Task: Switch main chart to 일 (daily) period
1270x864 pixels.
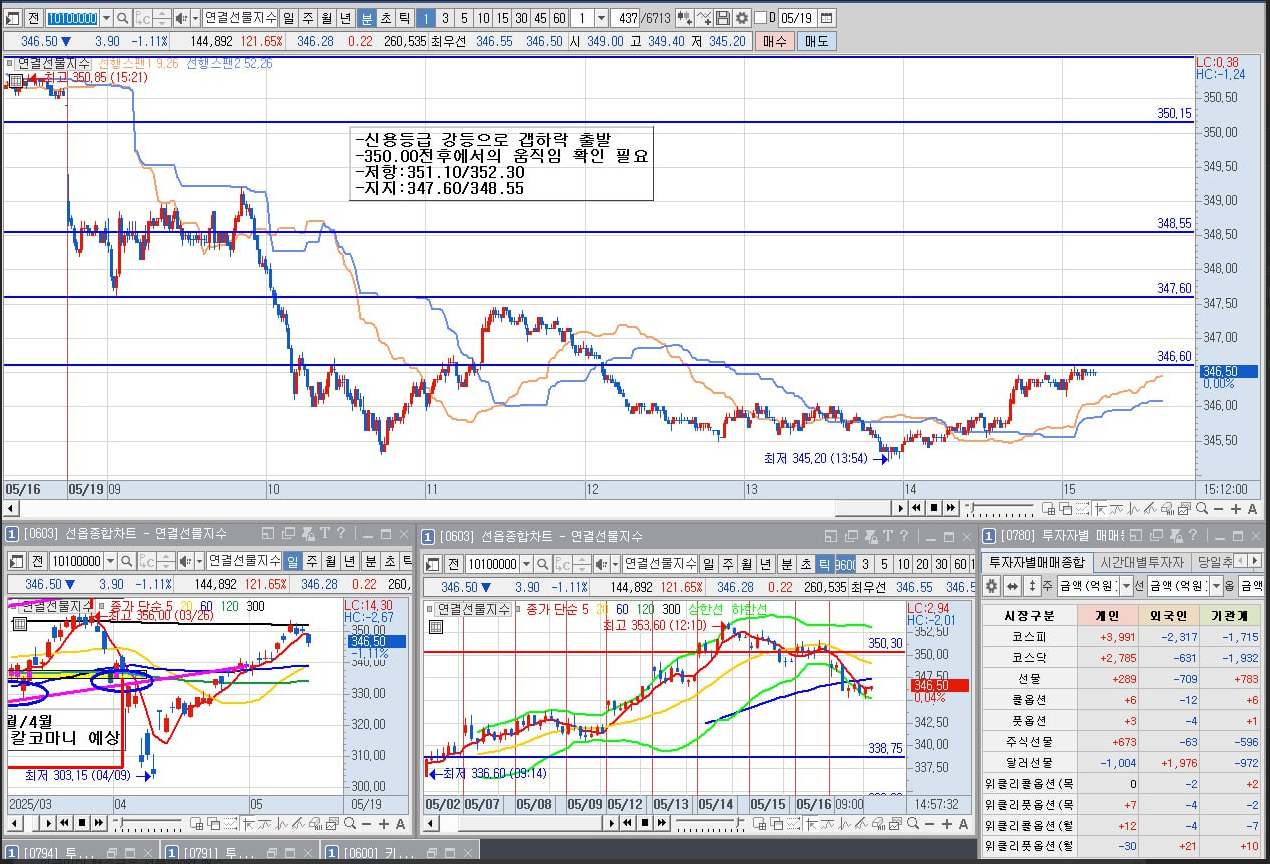Action: pos(288,18)
